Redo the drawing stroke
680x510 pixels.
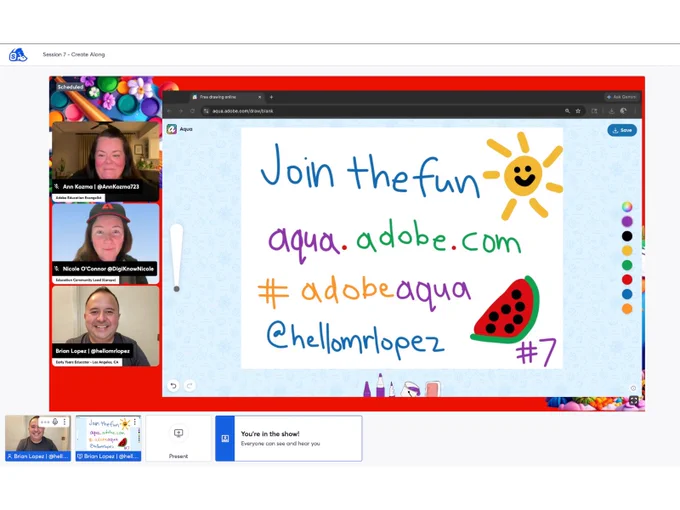(190, 386)
